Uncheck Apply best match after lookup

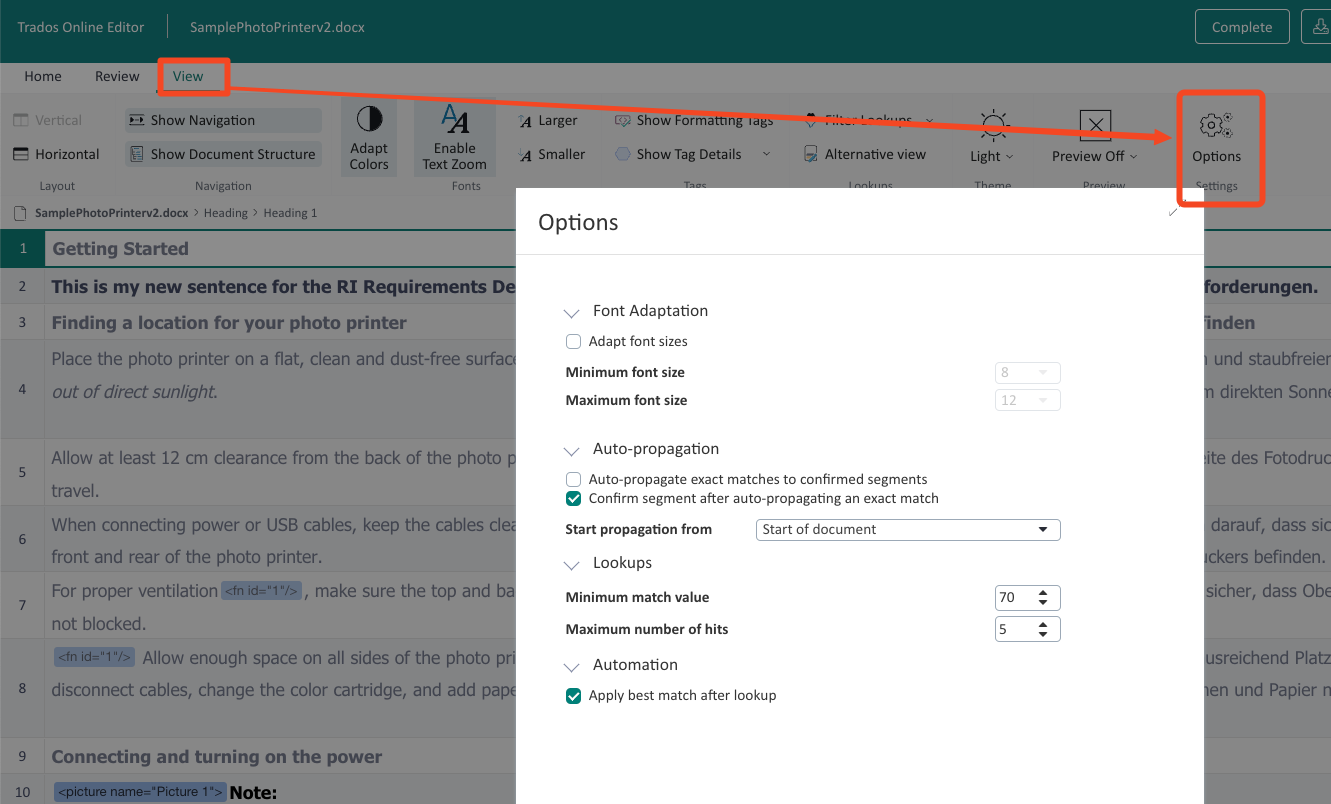click(573, 695)
